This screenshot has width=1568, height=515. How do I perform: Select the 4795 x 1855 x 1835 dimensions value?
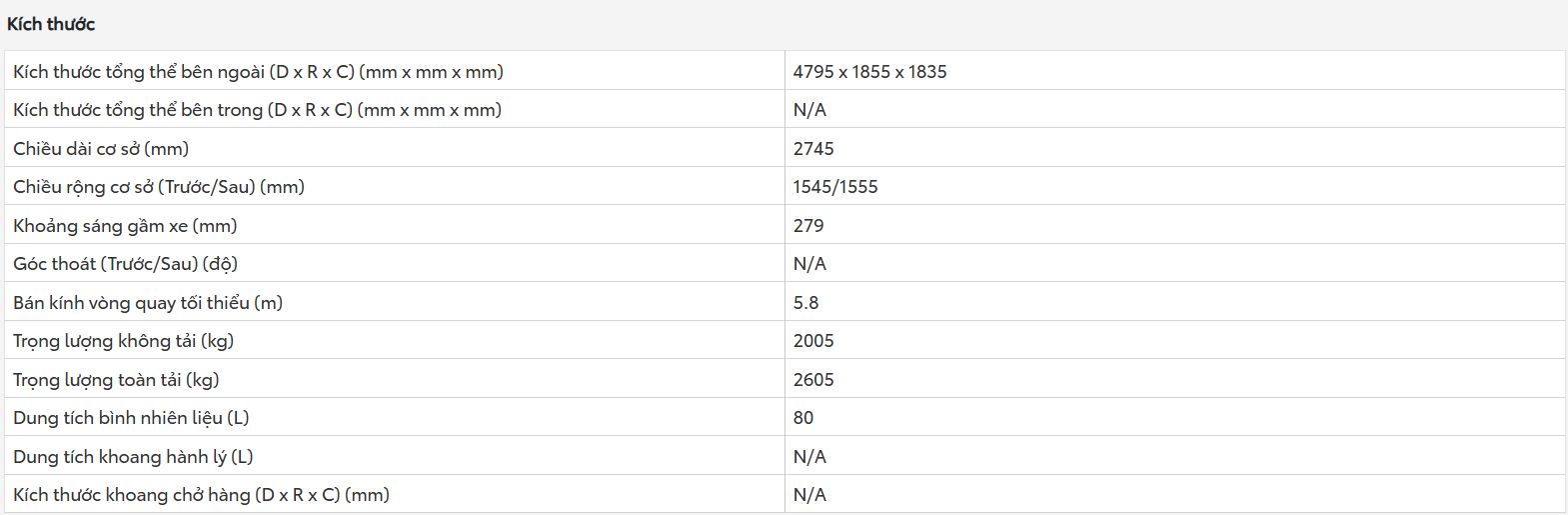869,72
